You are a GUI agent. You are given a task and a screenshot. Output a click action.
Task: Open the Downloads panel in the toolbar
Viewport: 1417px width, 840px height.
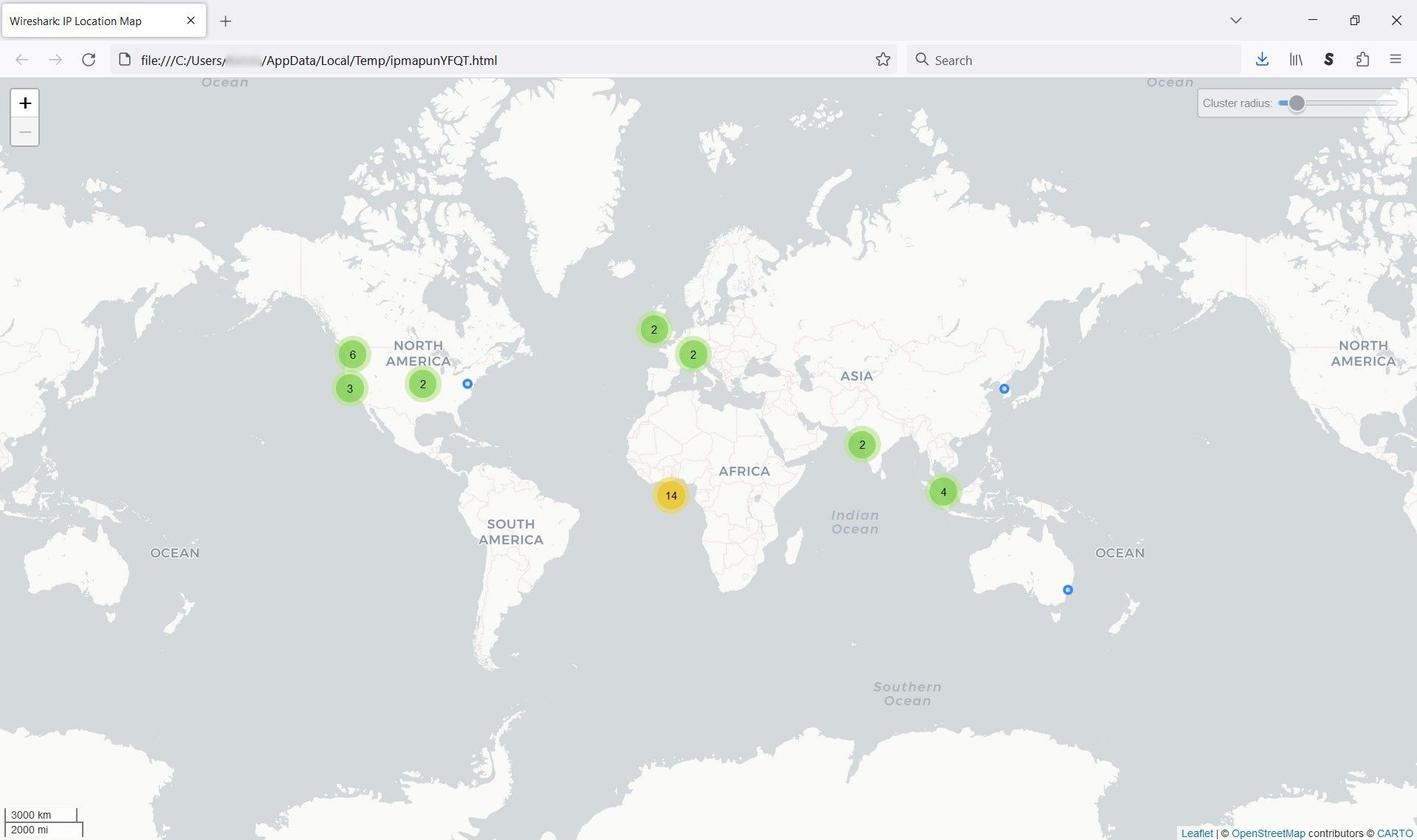tap(1262, 60)
